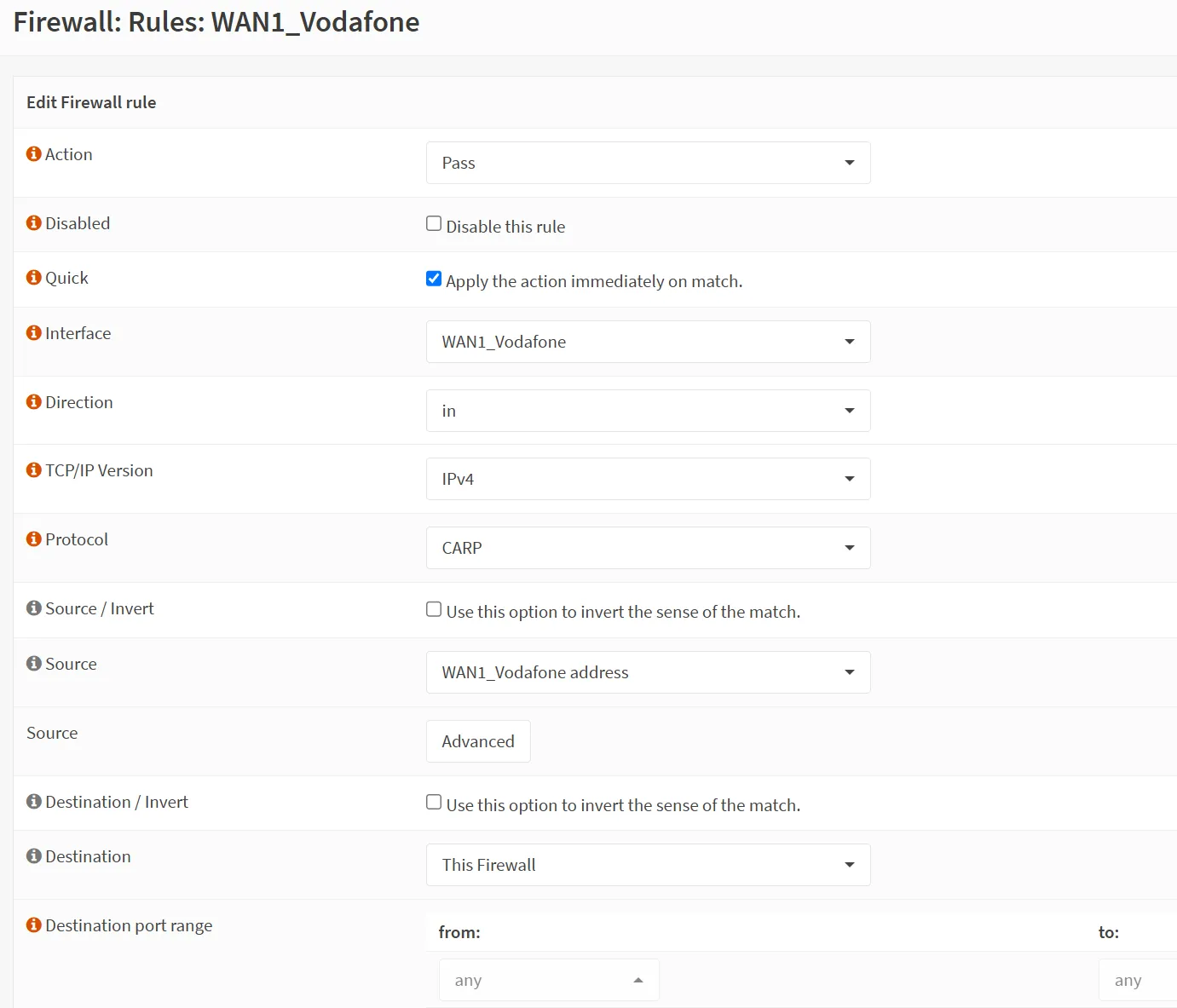Click the info icon next to Action
This screenshot has width=1177, height=1008.
tap(34, 154)
